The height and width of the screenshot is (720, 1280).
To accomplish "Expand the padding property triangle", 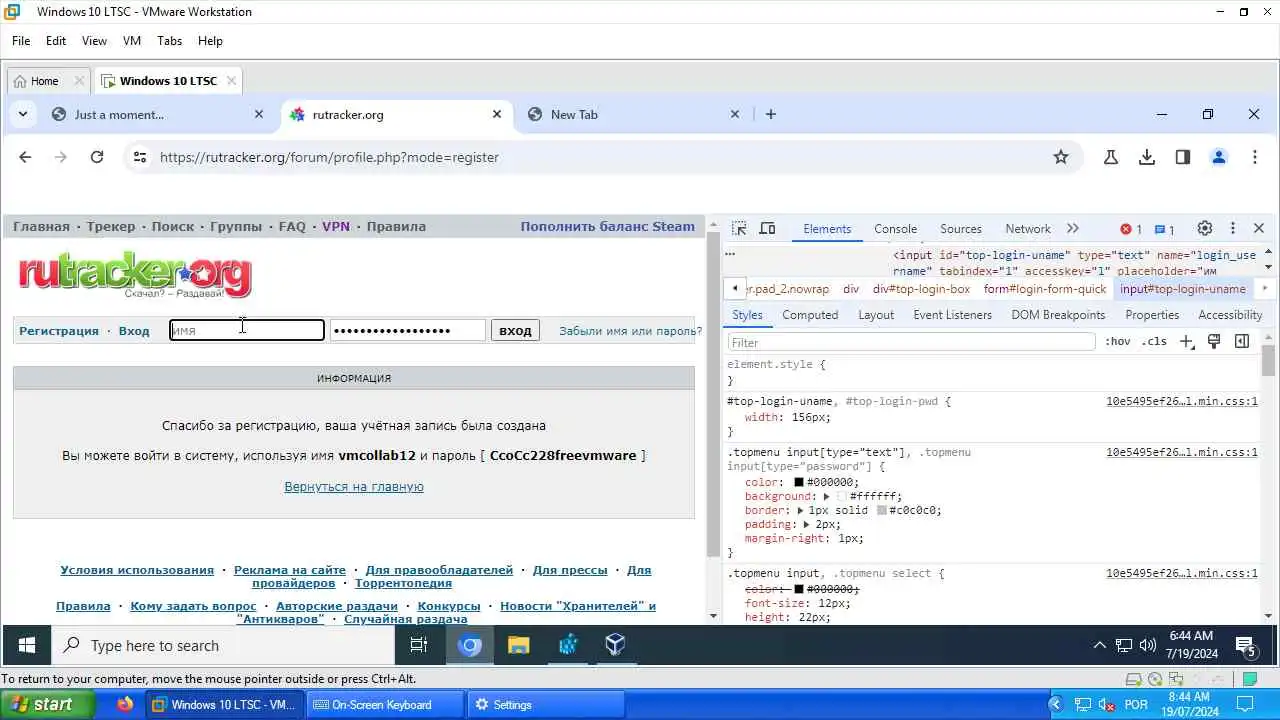I will click(807, 524).
